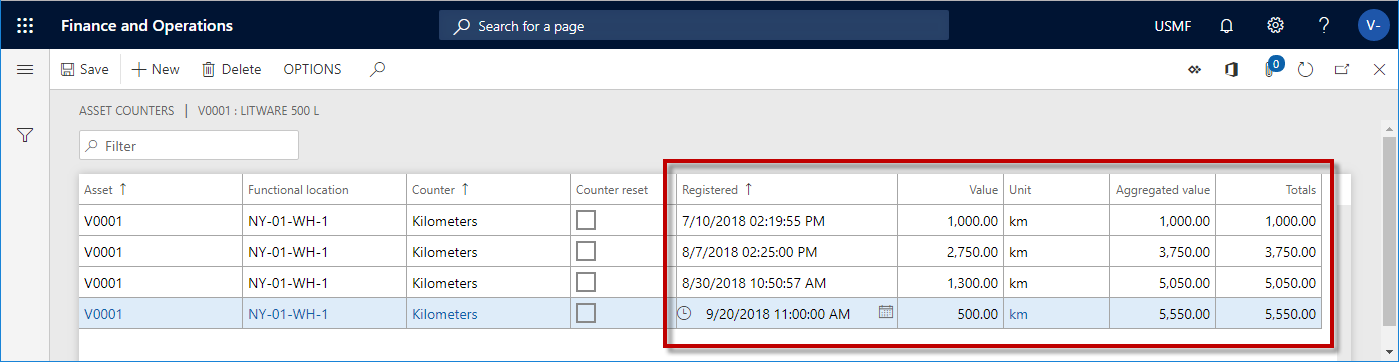1399x362 pixels.
Task: Expand the hamburger navigation pane
Action: click(x=25, y=70)
